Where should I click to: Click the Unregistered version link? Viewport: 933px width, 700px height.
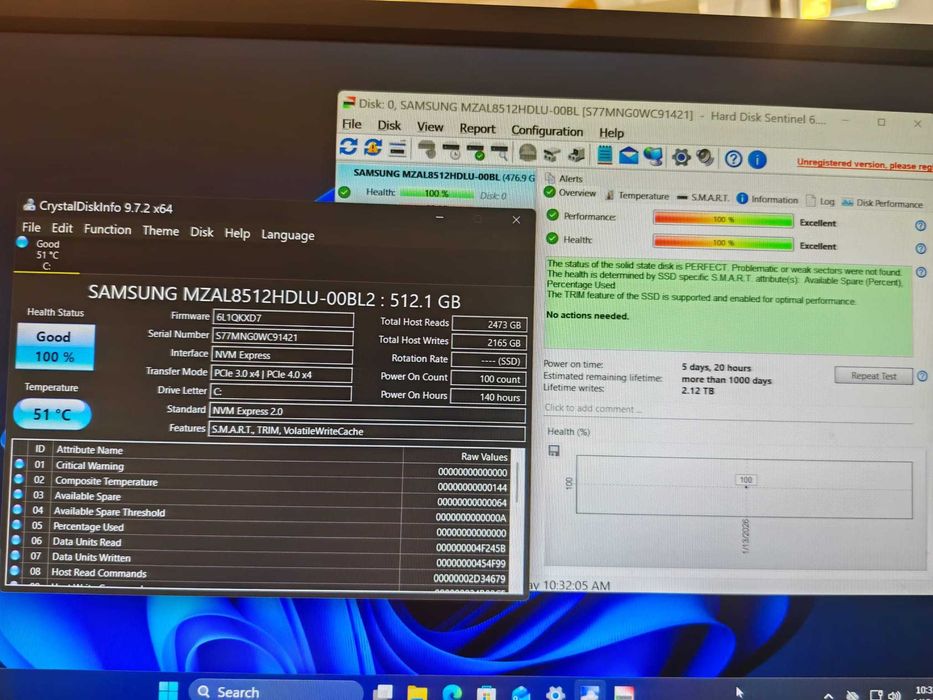(x=865, y=164)
